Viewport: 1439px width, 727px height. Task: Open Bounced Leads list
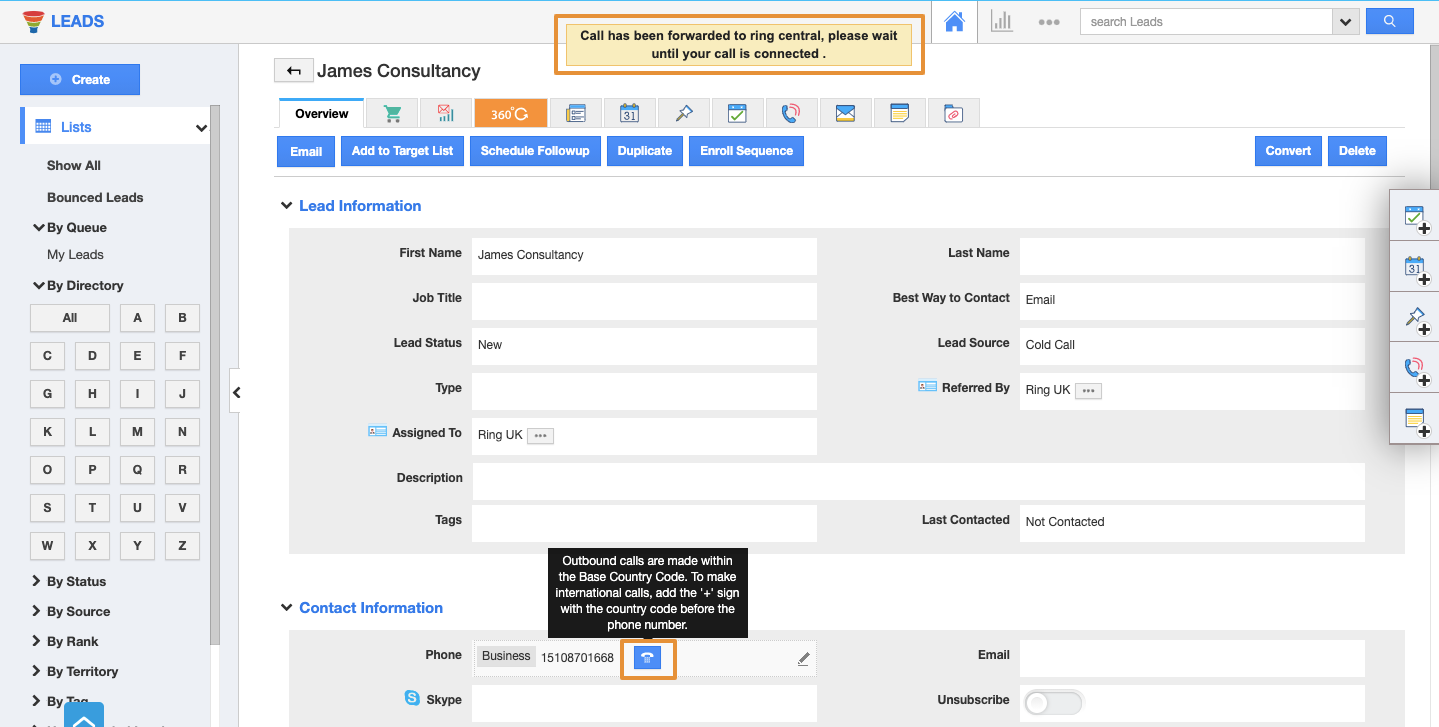[95, 198]
